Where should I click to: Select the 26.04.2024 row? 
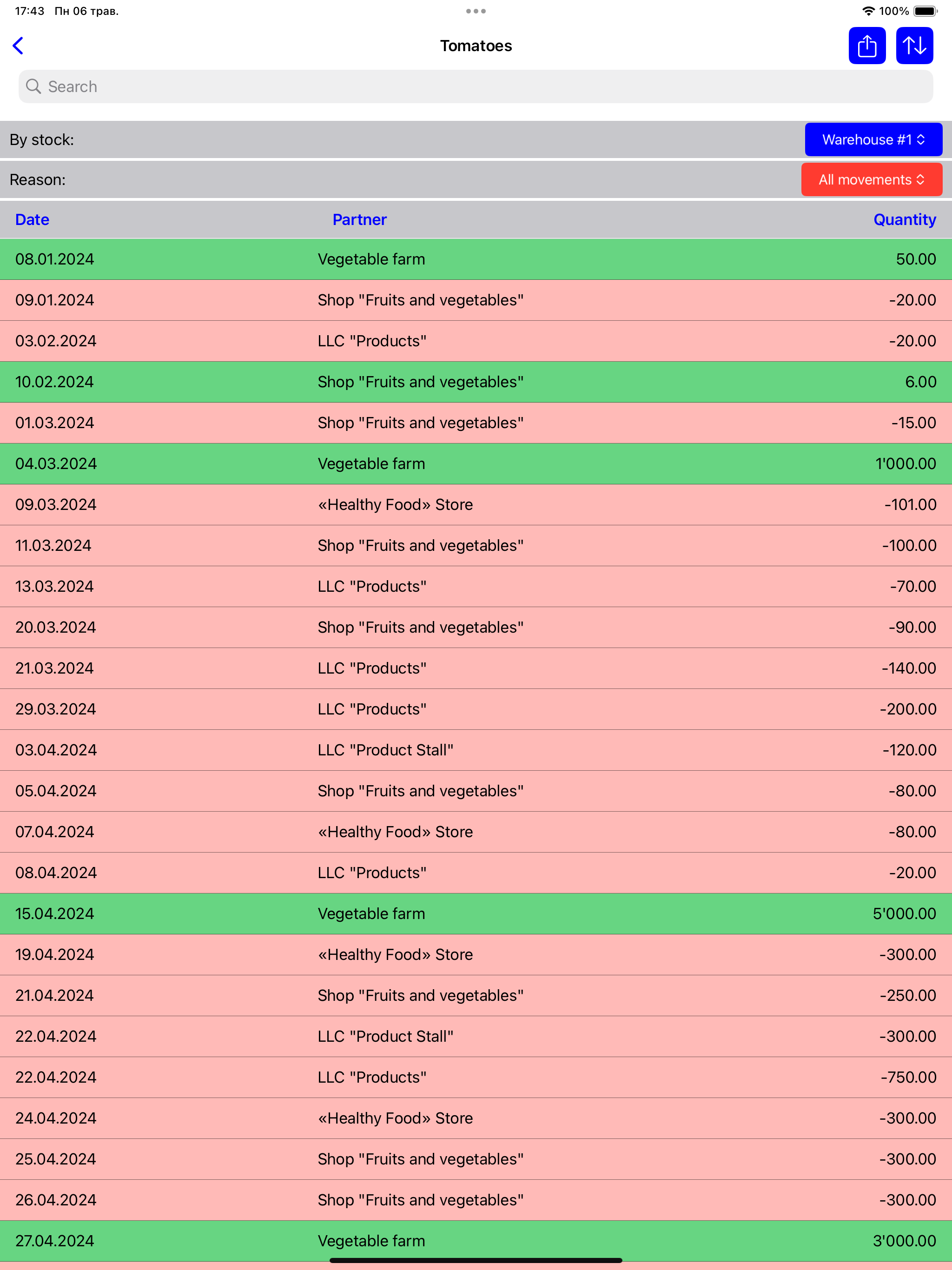click(476, 1200)
